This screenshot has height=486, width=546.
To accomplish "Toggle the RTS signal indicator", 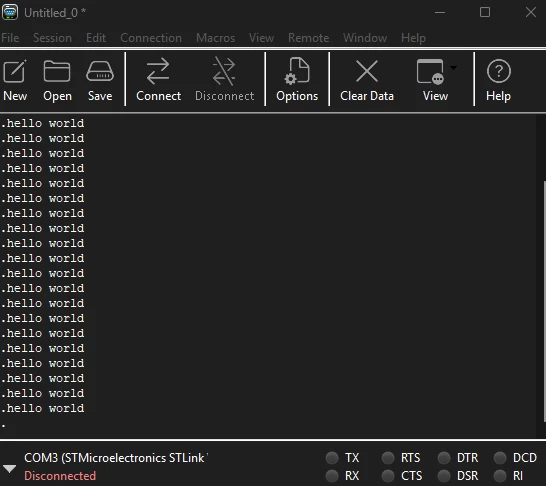I will 388,458.
